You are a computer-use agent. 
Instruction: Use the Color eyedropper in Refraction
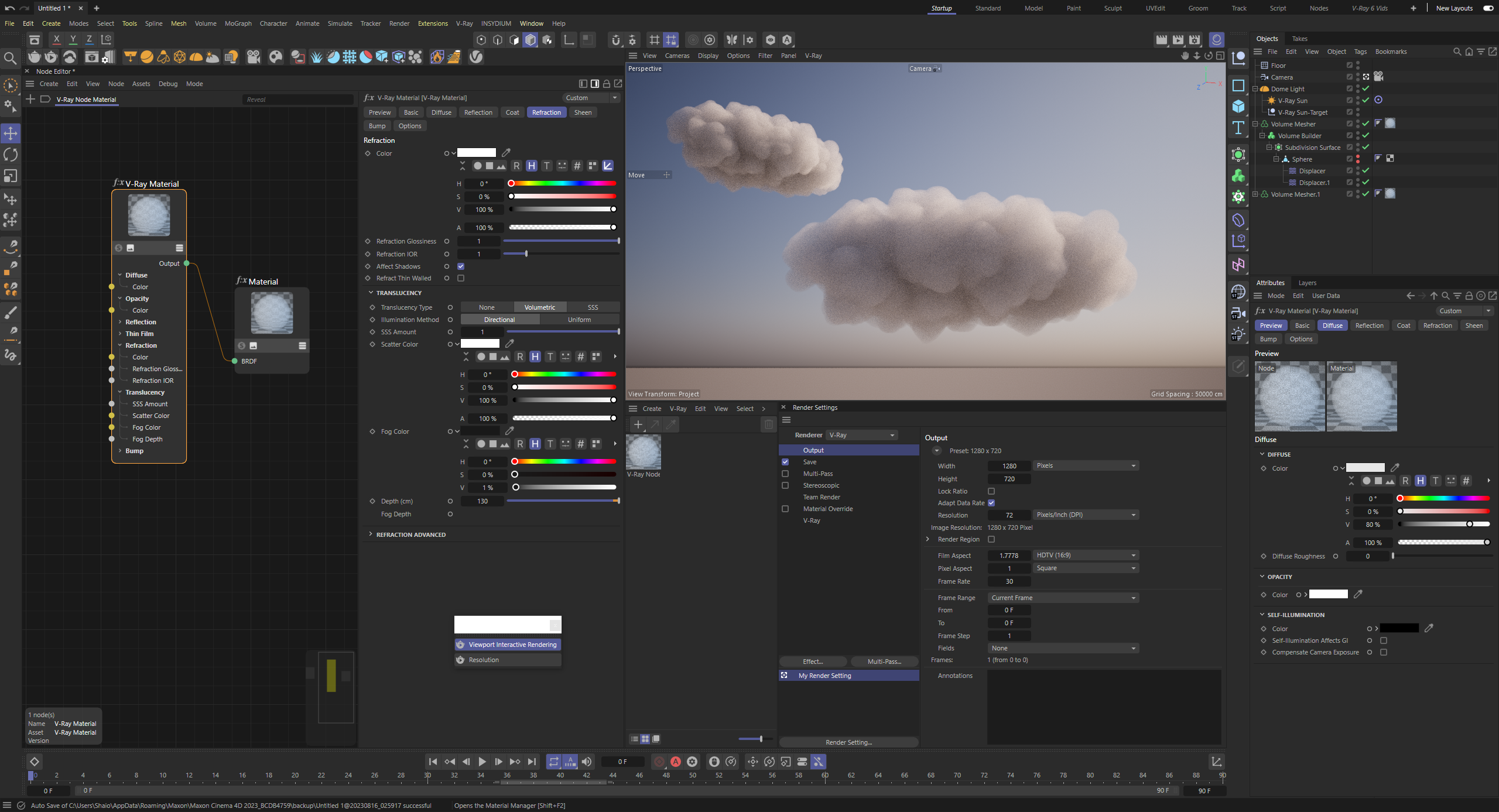pyautogui.click(x=506, y=153)
